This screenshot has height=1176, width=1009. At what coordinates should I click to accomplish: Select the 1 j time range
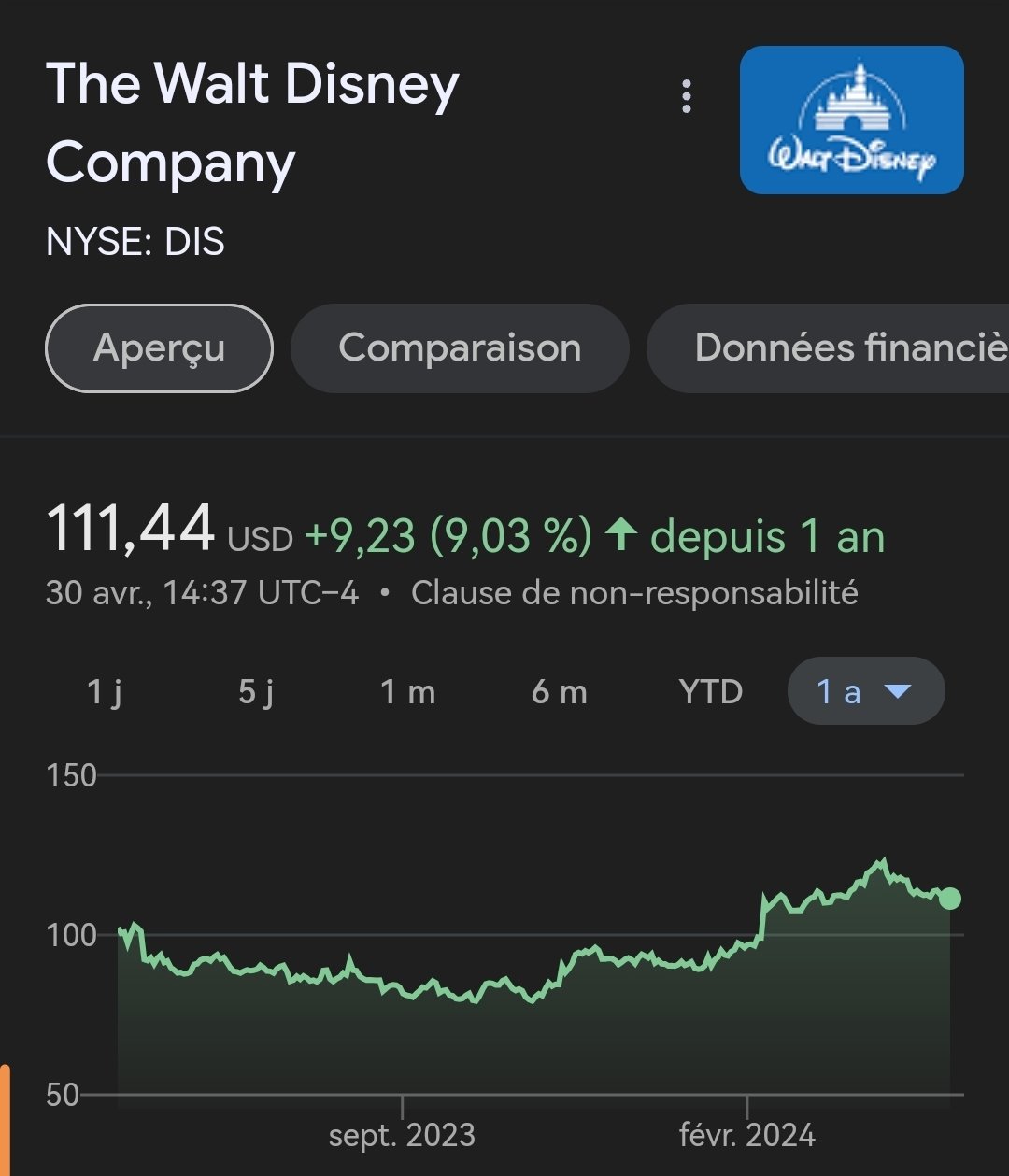105,692
